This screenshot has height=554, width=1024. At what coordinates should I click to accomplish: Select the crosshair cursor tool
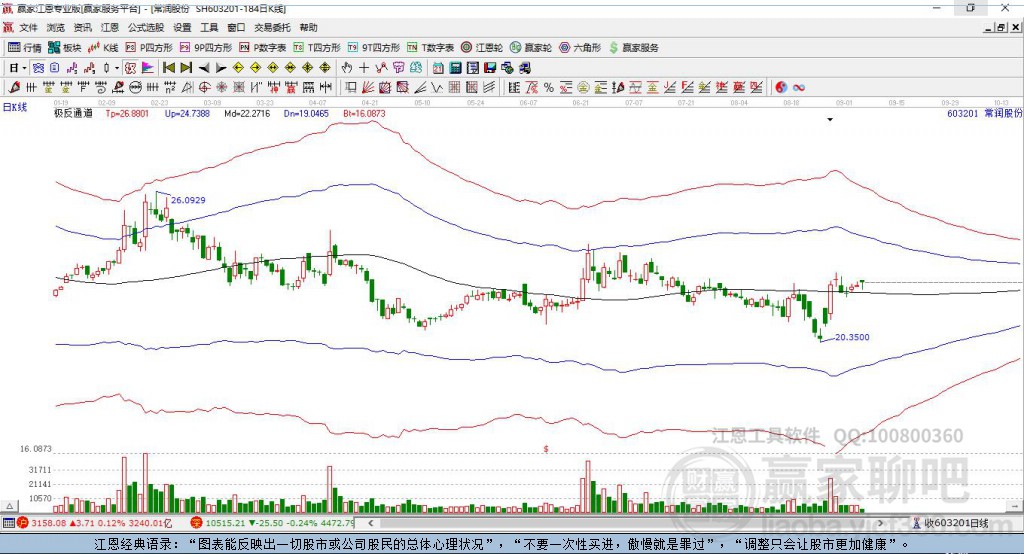click(364, 68)
